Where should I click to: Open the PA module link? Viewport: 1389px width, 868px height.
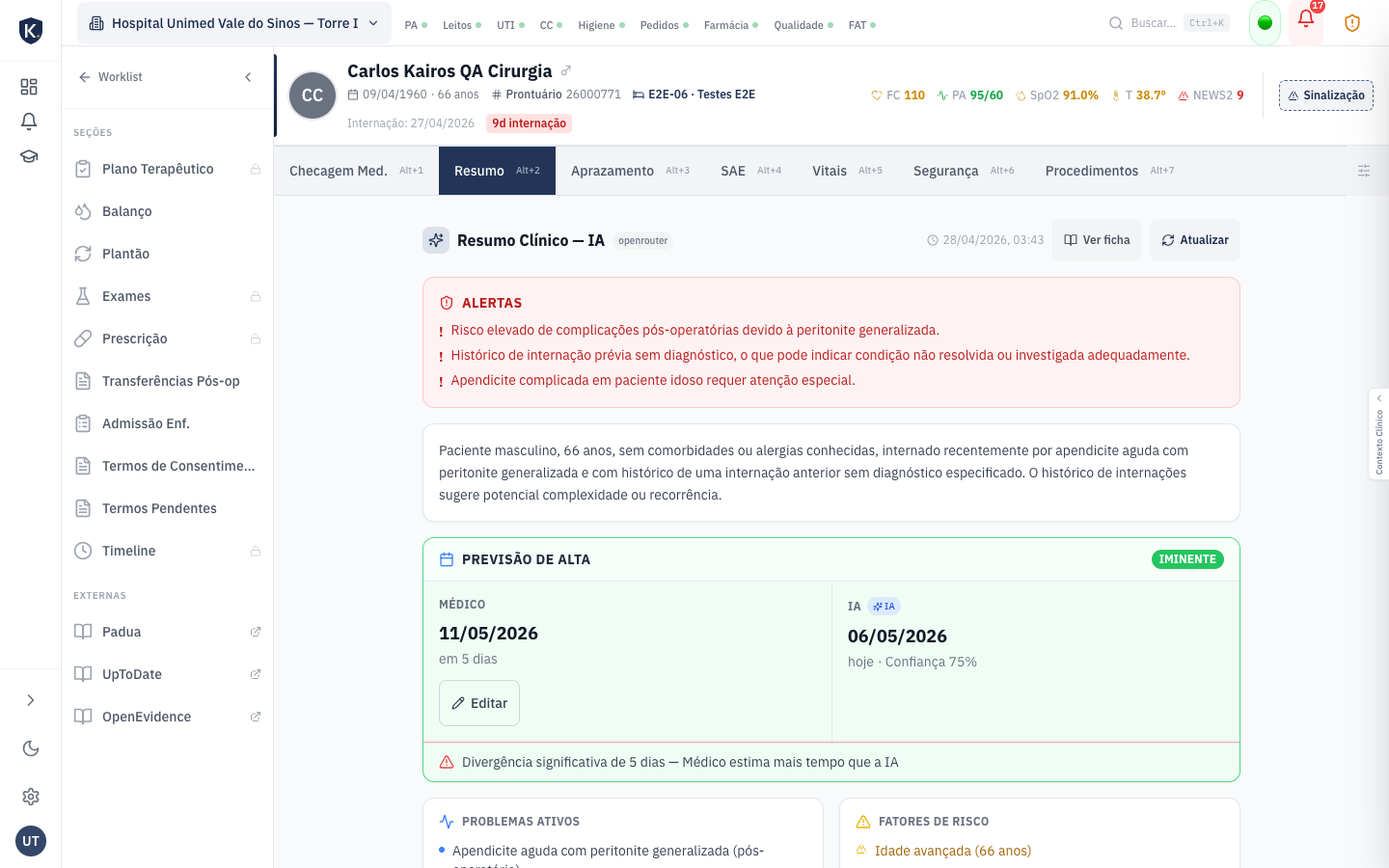pyautogui.click(x=416, y=25)
